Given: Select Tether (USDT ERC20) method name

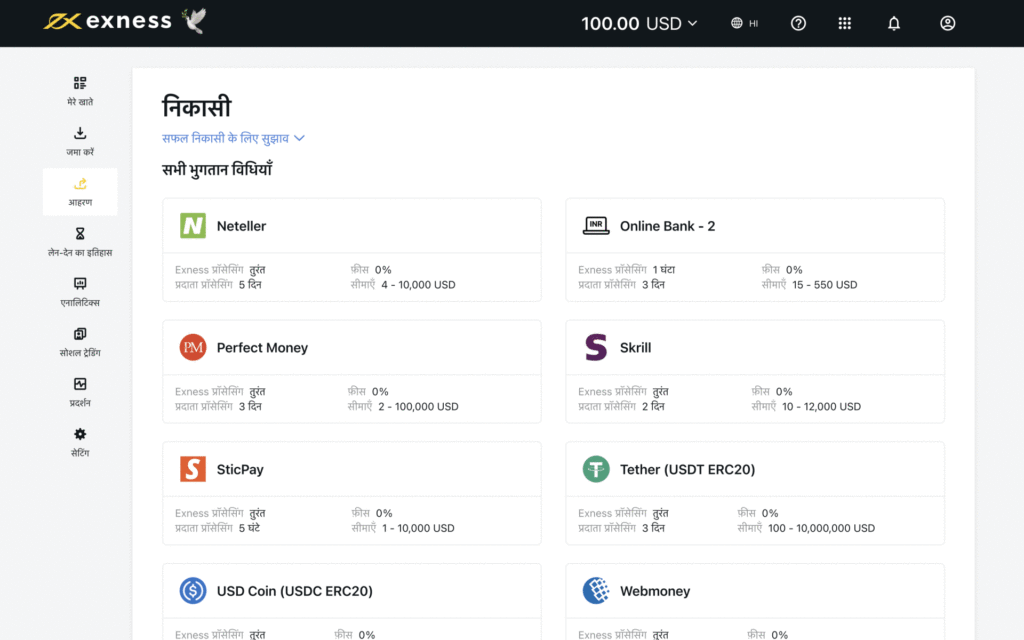Looking at the screenshot, I should [687, 470].
